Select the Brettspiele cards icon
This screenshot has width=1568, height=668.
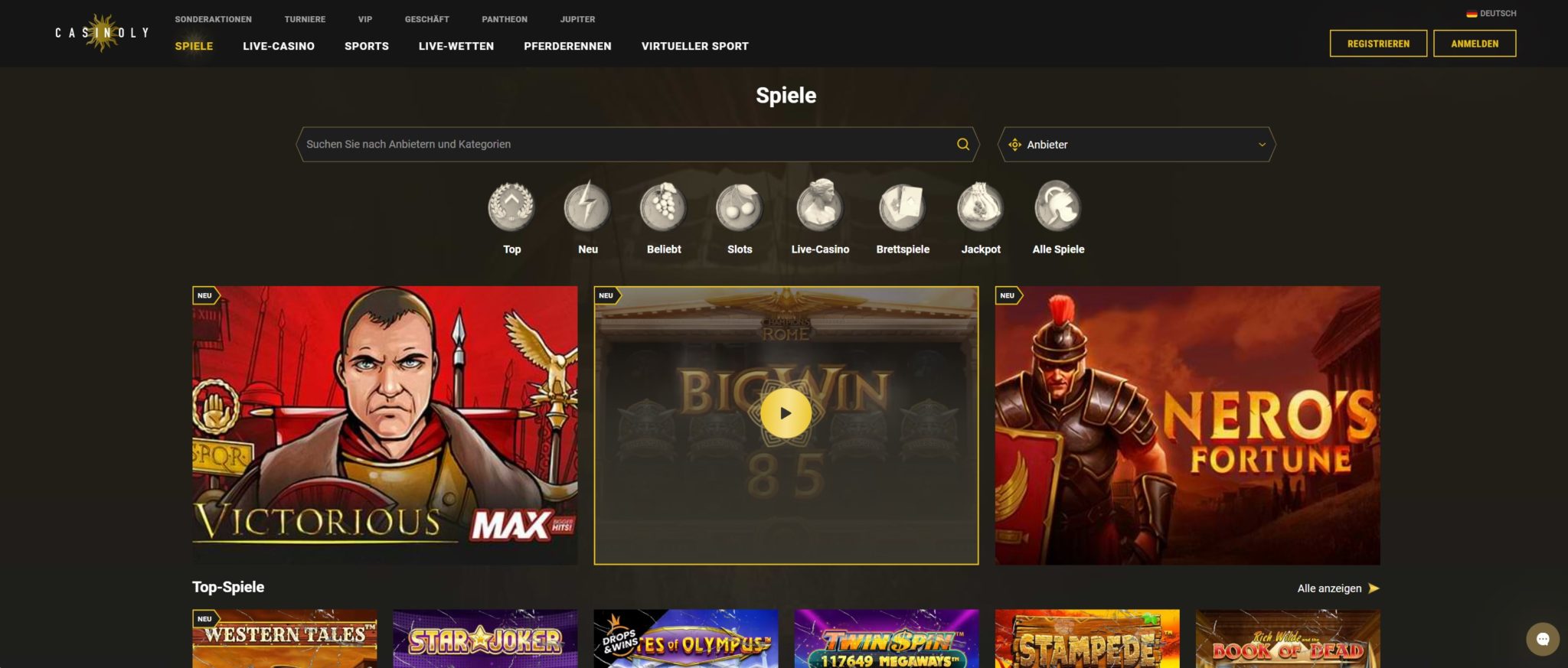tap(903, 207)
